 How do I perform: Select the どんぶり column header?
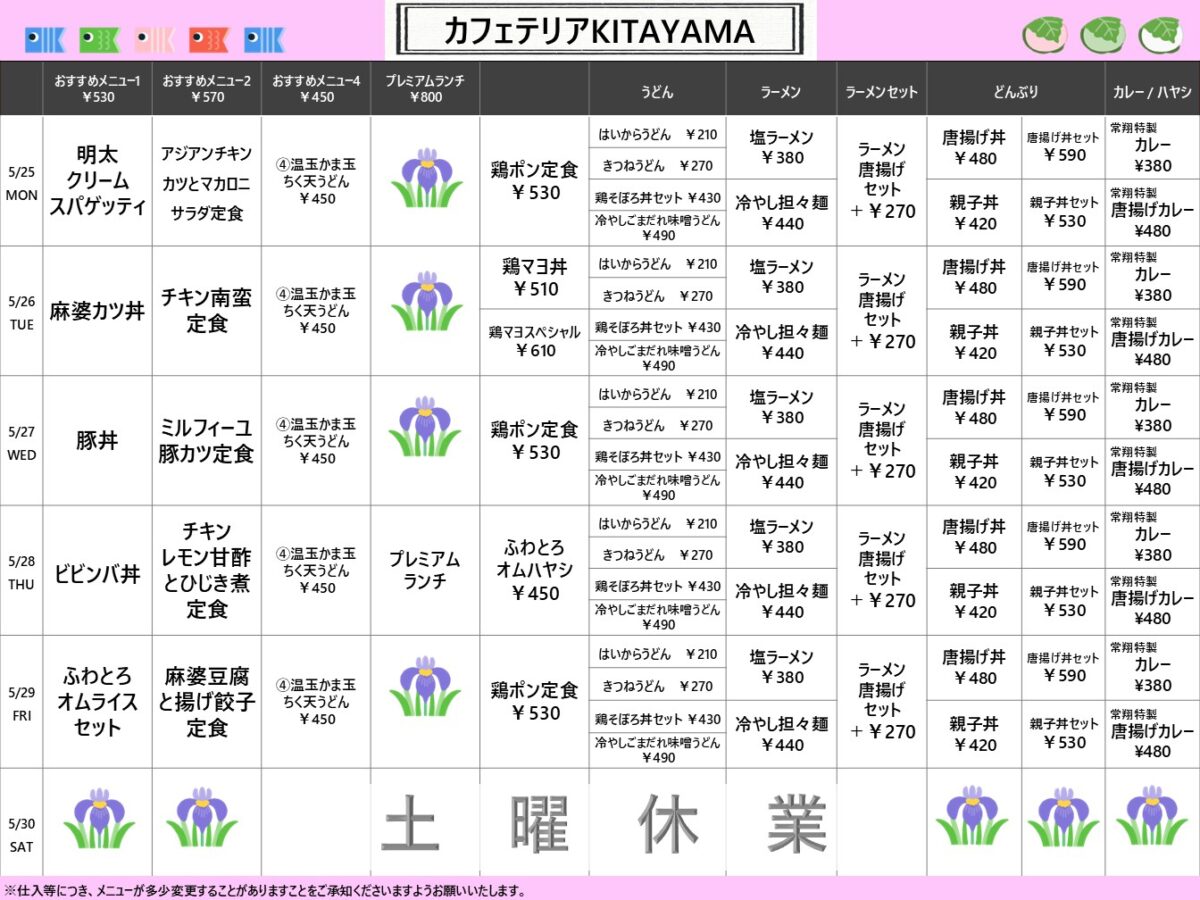(x=1015, y=91)
